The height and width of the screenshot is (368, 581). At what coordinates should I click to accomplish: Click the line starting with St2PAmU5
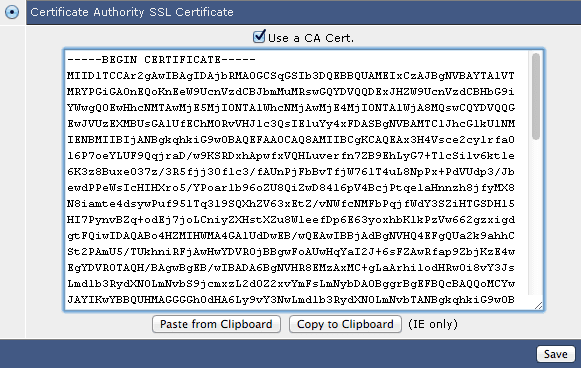coord(291,252)
